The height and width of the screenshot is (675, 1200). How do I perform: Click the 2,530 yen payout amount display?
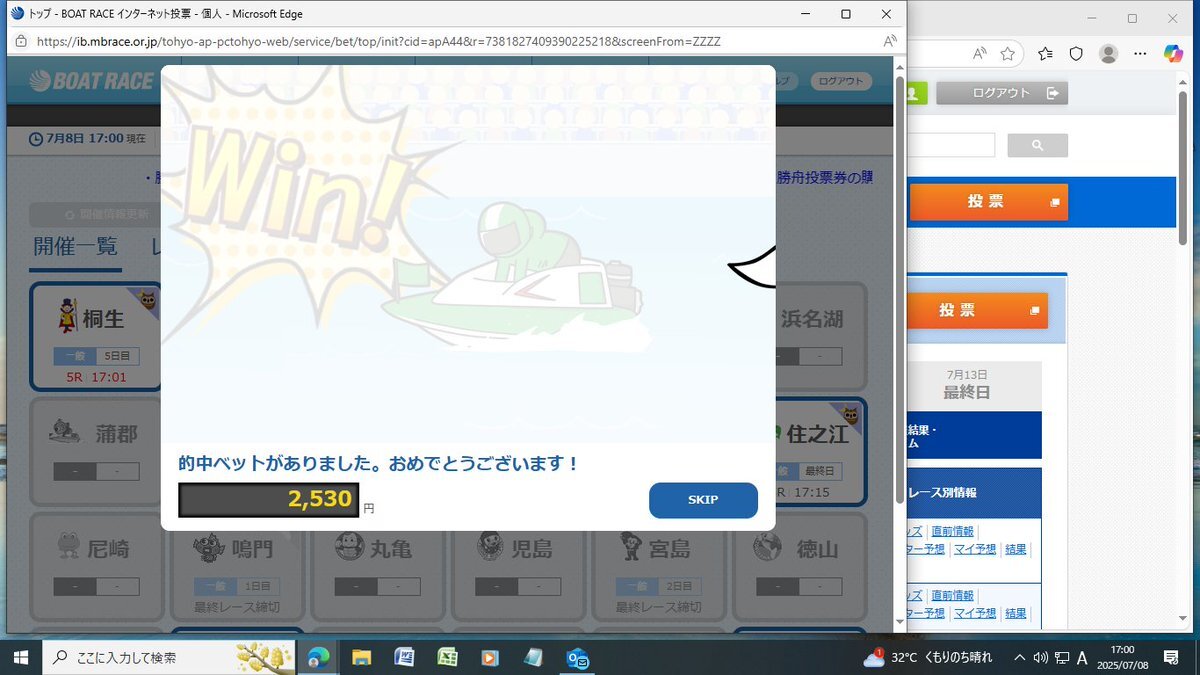269,500
